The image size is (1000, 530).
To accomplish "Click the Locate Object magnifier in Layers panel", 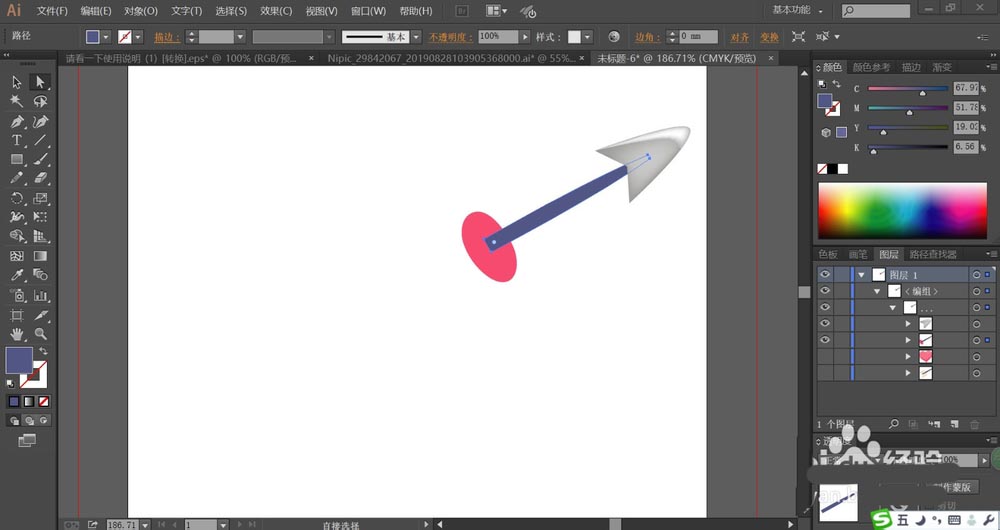I will tap(894, 424).
